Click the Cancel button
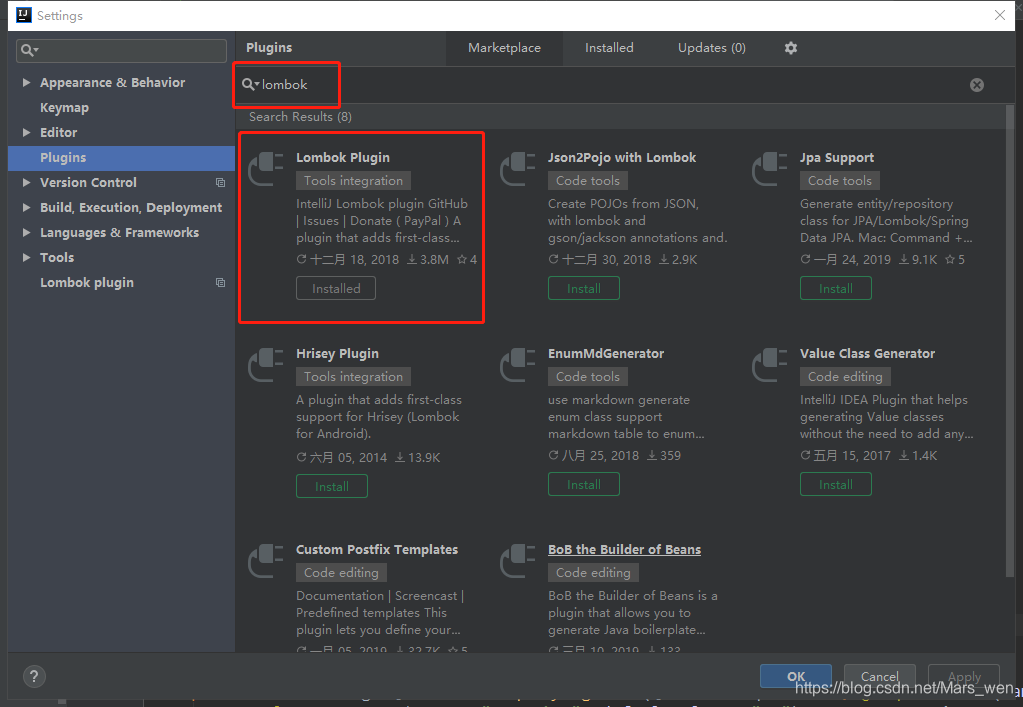The height and width of the screenshot is (707, 1023). point(879,676)
